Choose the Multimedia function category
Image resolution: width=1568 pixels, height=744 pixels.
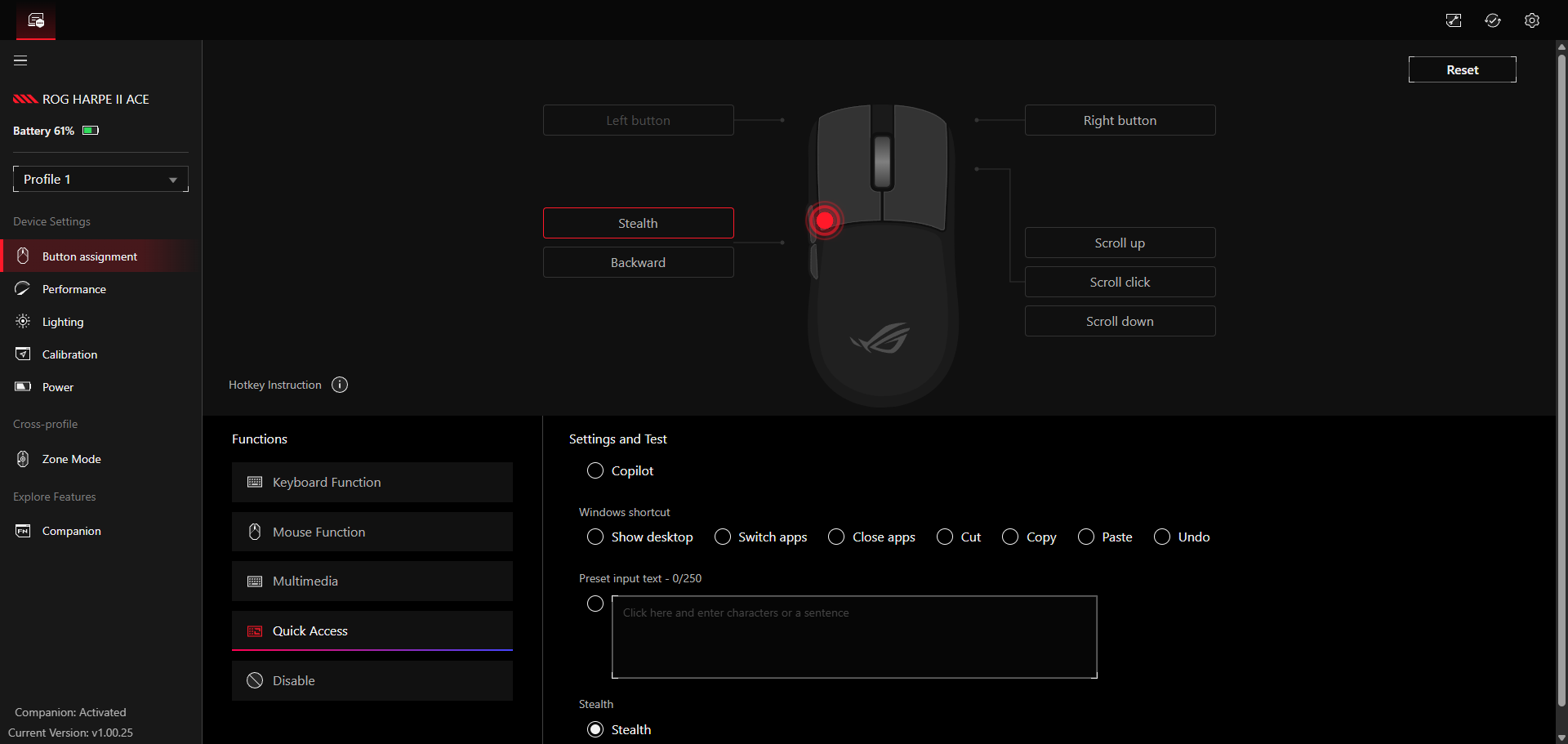click(372, 581)
